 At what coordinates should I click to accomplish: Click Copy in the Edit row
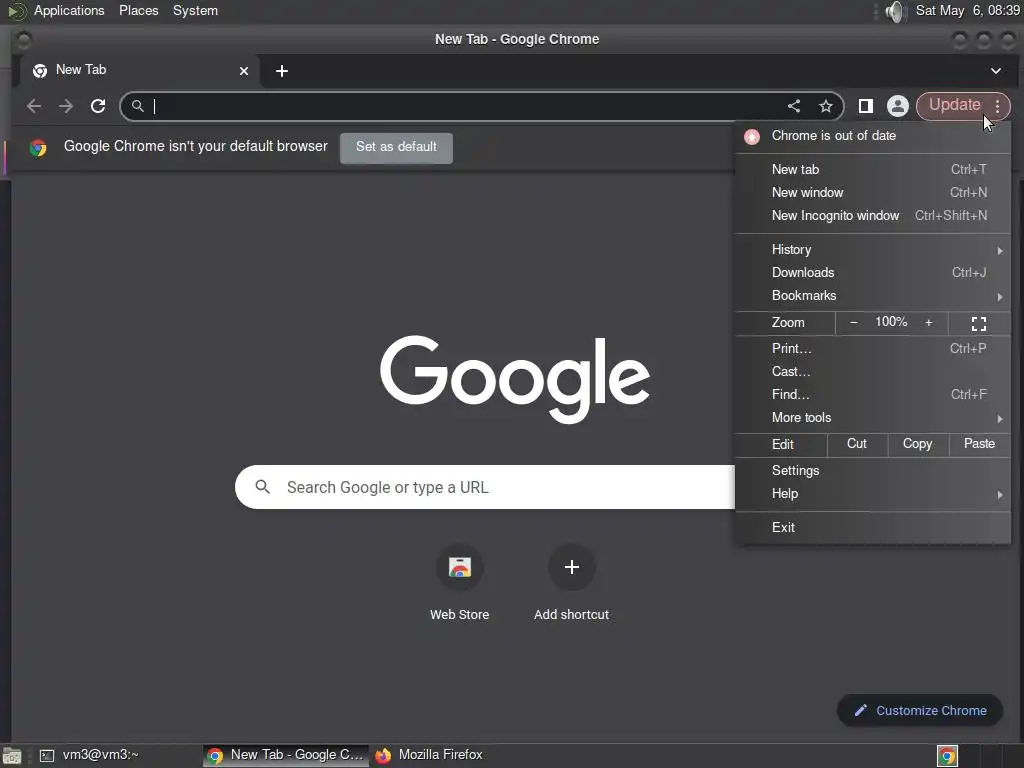917,444
